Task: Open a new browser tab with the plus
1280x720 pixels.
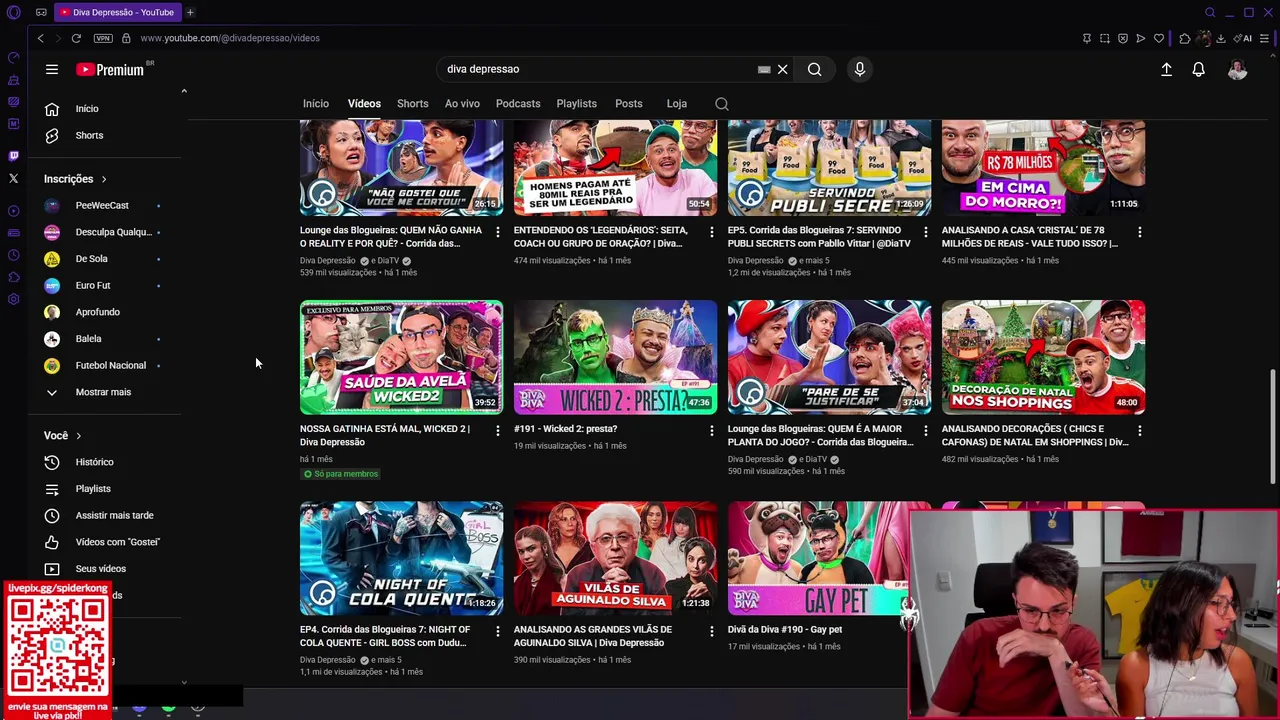Action: point(190,12)
